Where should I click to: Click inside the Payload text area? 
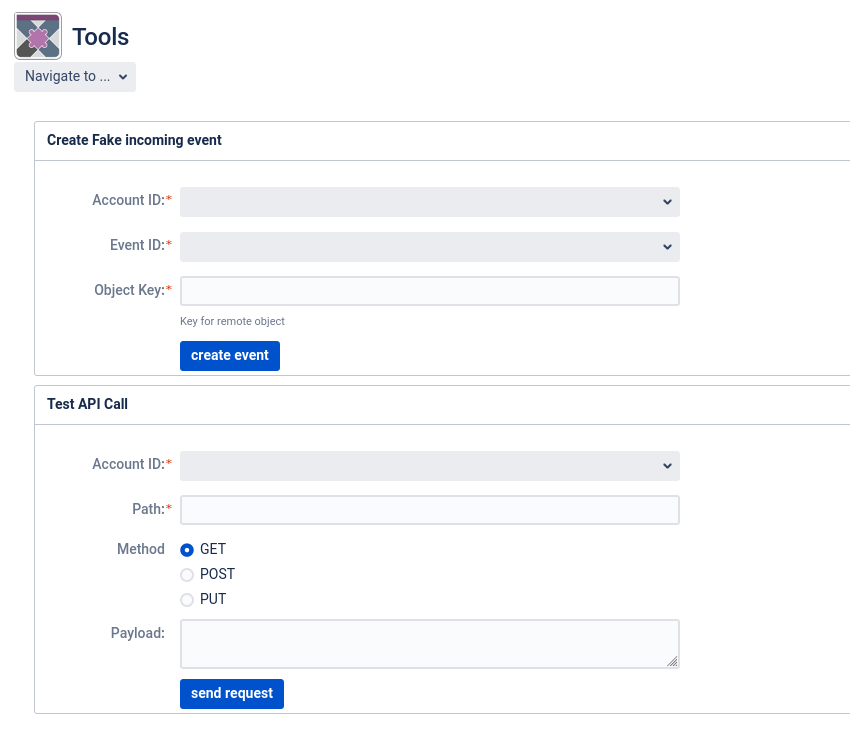pyautogui.click(x=430, y=644)
